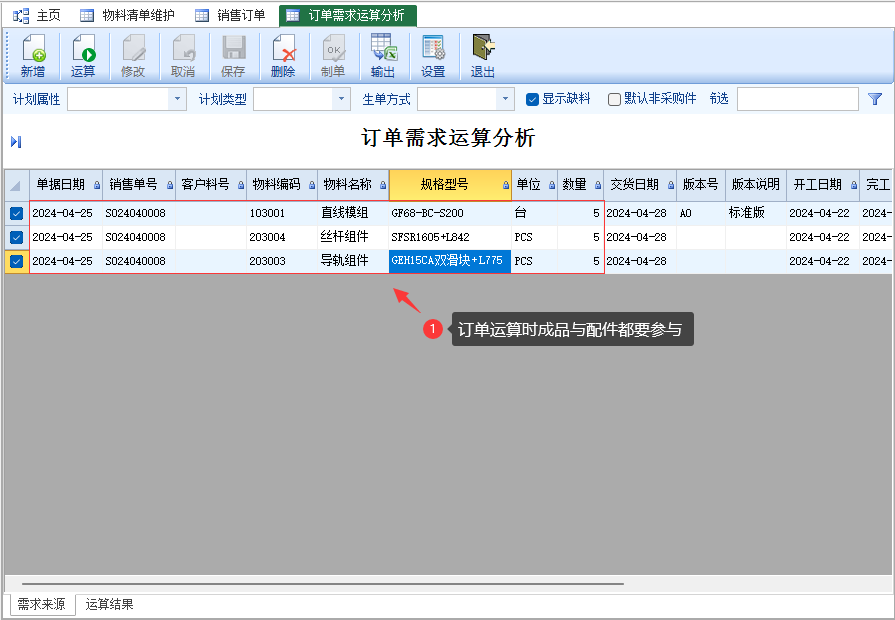This screenshot has height=620, width=895.
Task: Open the 计划属性 dropdown
Action: (178, 99)
